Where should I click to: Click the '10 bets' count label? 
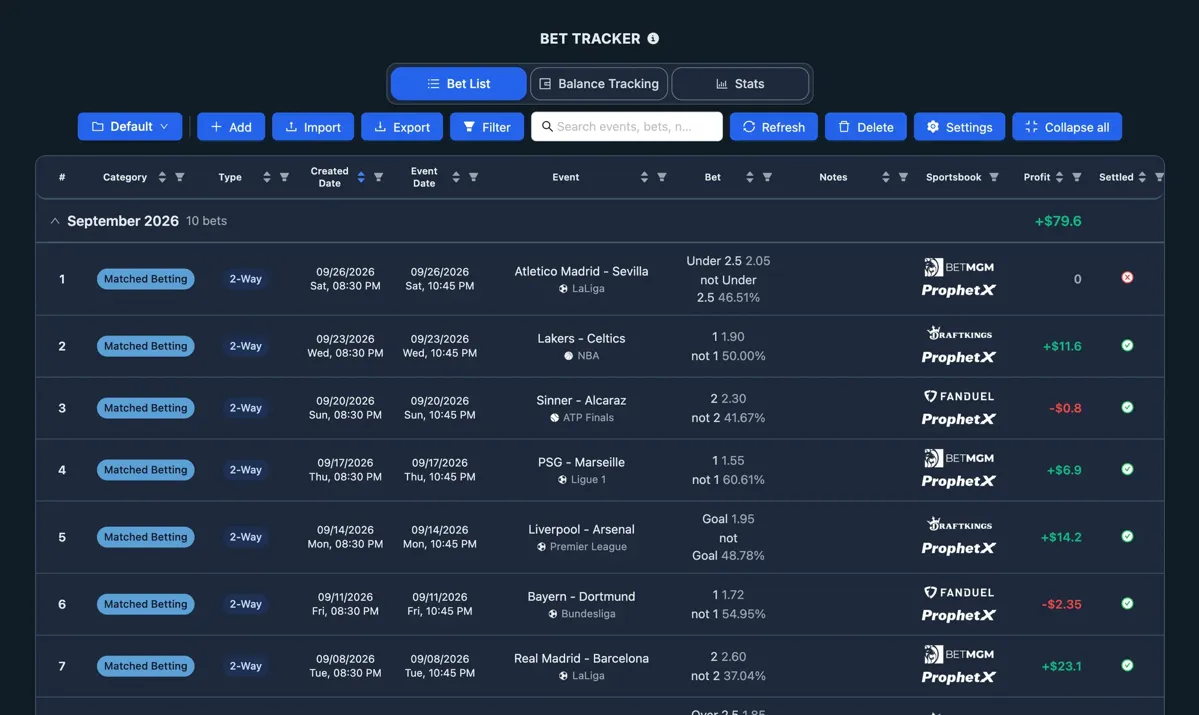click(206, 221)
